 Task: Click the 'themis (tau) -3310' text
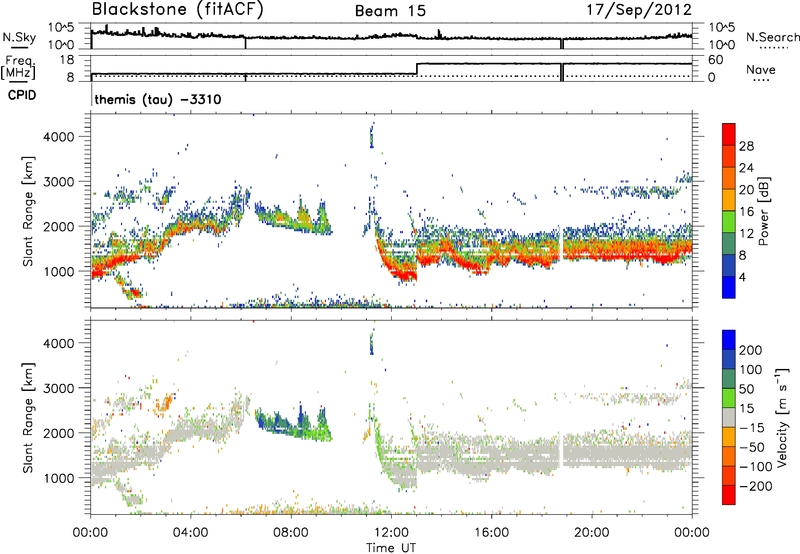[158, 99]
